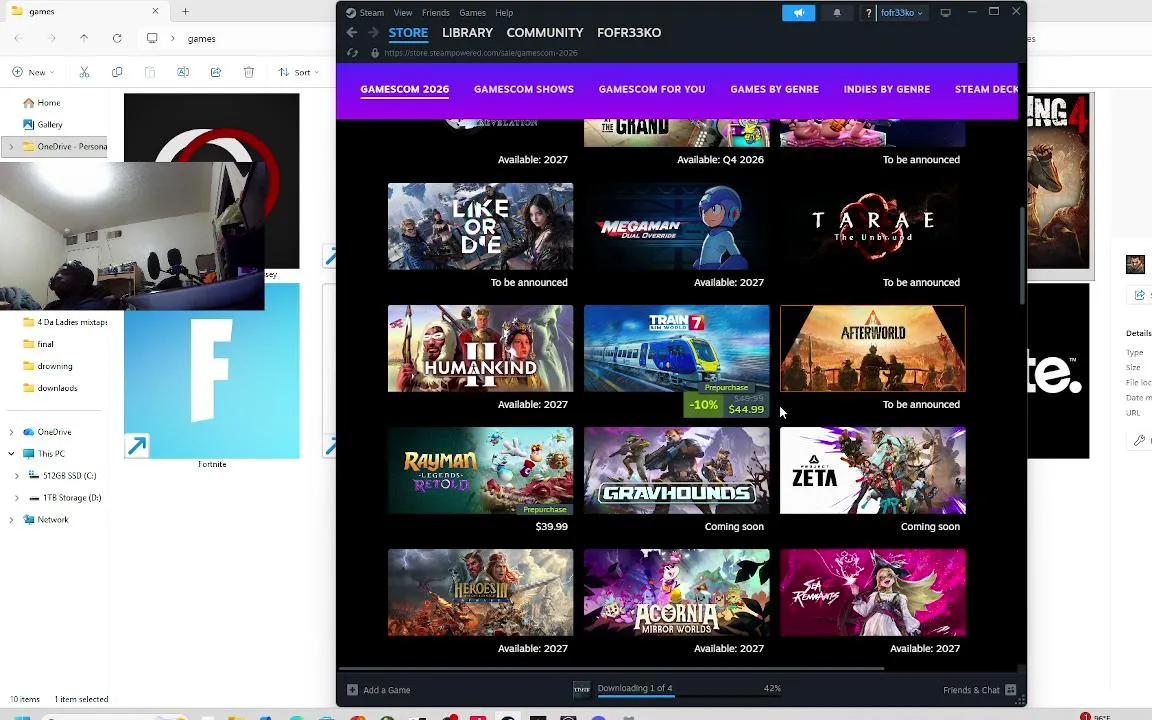Open the fofr33ko account dropdown

901,12
